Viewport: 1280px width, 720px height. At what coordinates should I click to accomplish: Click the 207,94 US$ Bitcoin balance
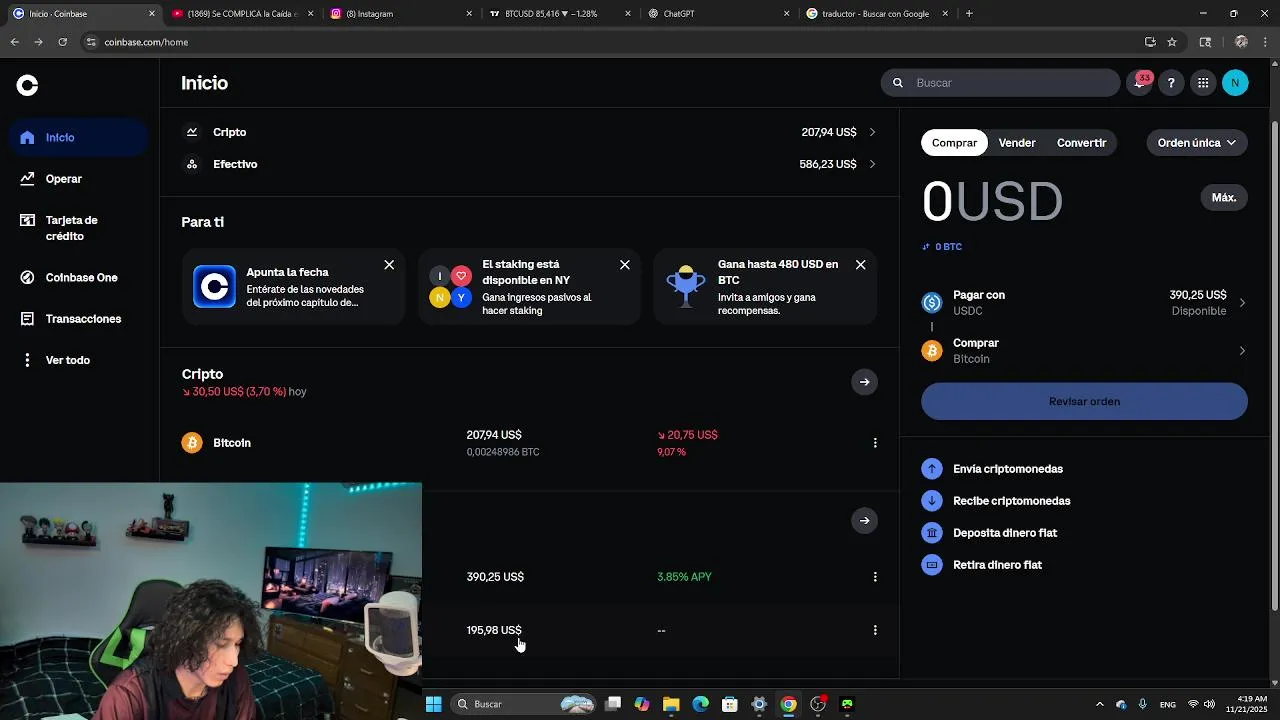pos(494,435)
